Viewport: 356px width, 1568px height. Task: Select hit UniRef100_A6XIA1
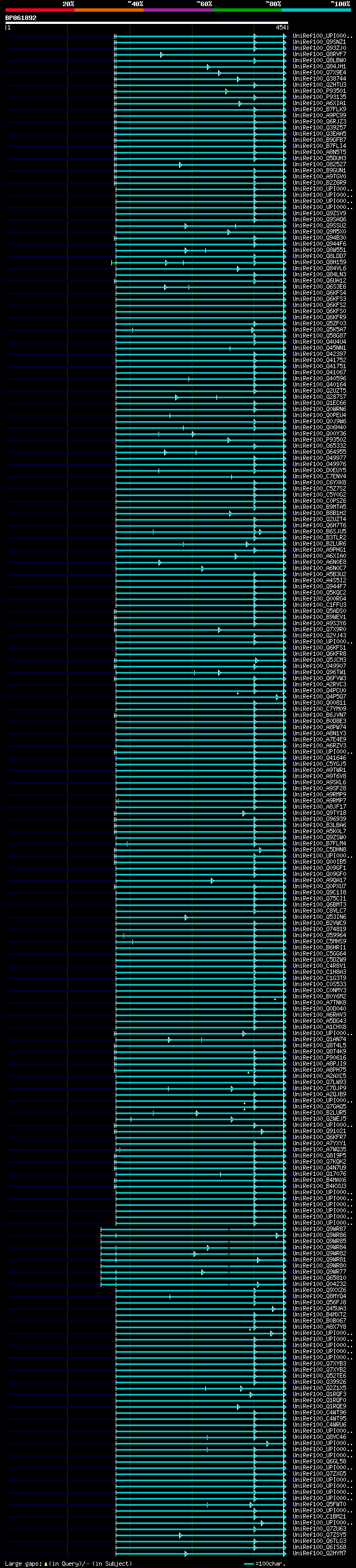pos(319,103)
